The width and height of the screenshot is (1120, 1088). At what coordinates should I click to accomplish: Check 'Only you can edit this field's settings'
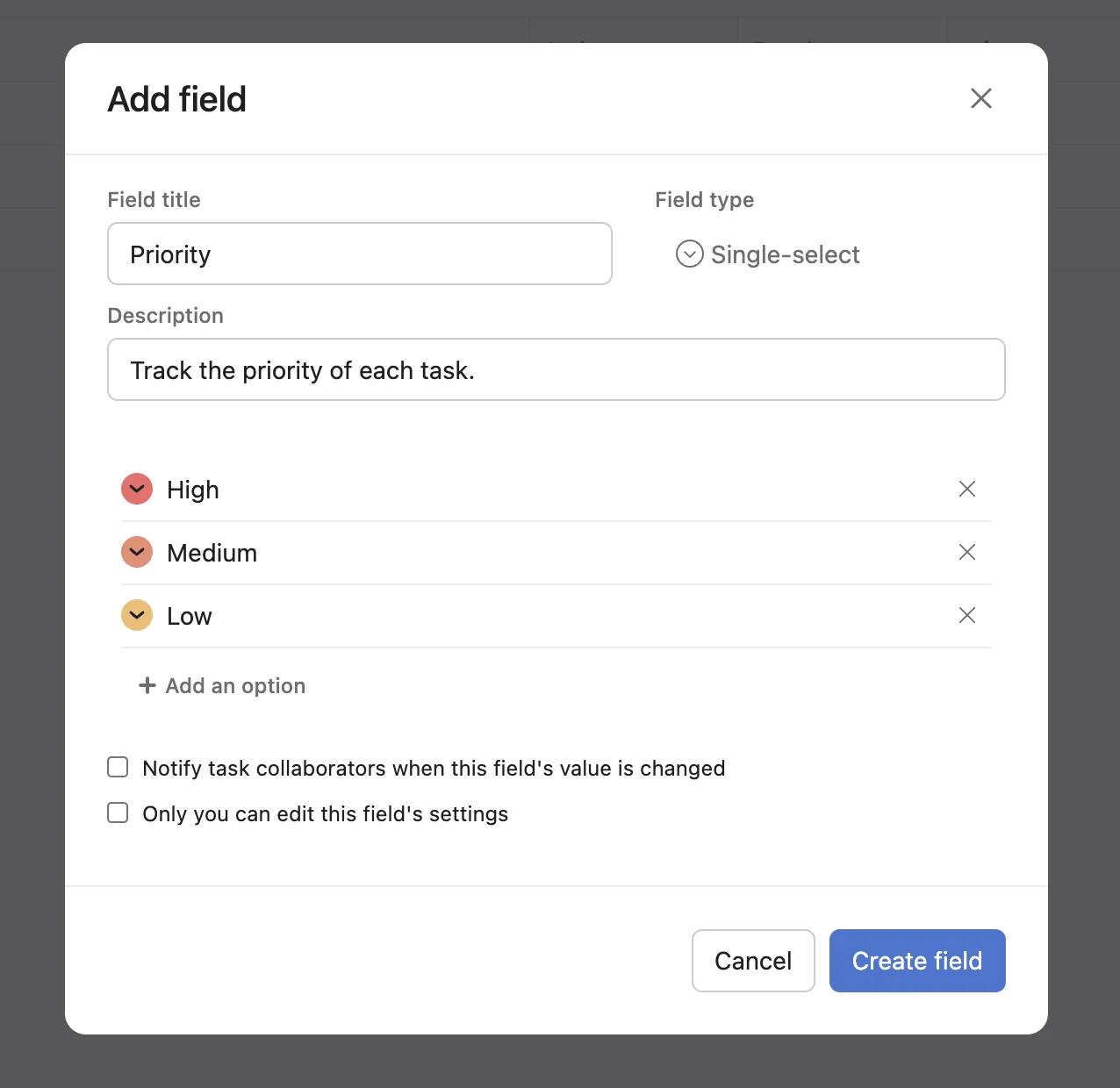tap(118, 812)
